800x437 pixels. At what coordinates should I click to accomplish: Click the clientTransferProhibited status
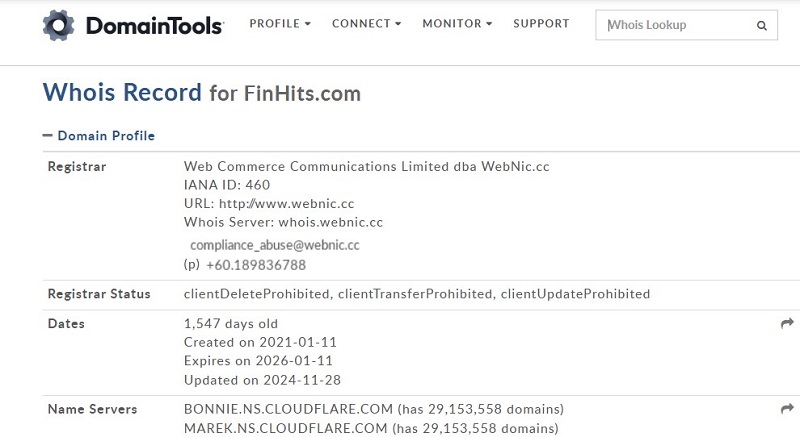(x=415, y=294)
